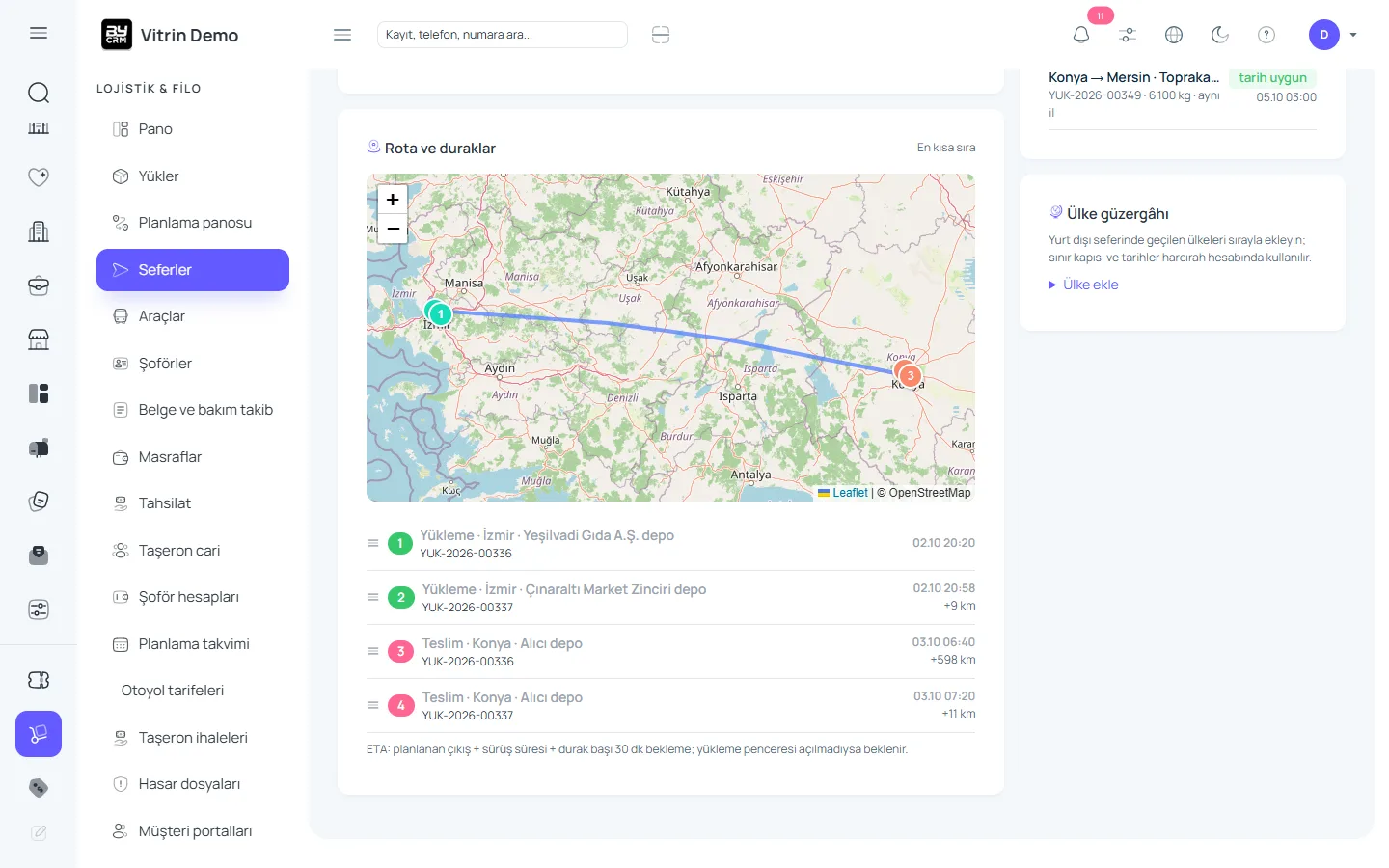Click the search icon in left rail
Viewport: 1389px width, 868px height.
(39, 93)
